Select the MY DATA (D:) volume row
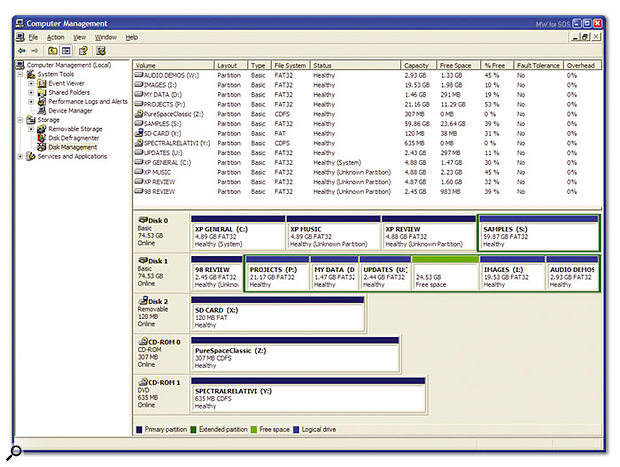The height and width of the screenshot is (467, 620). [368, 95]
